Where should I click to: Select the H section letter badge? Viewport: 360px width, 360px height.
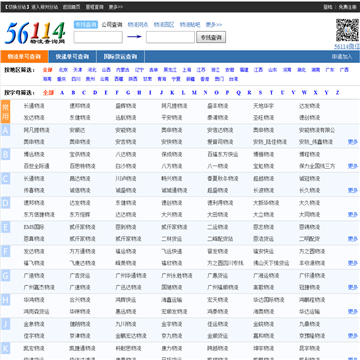click(5, 300)
